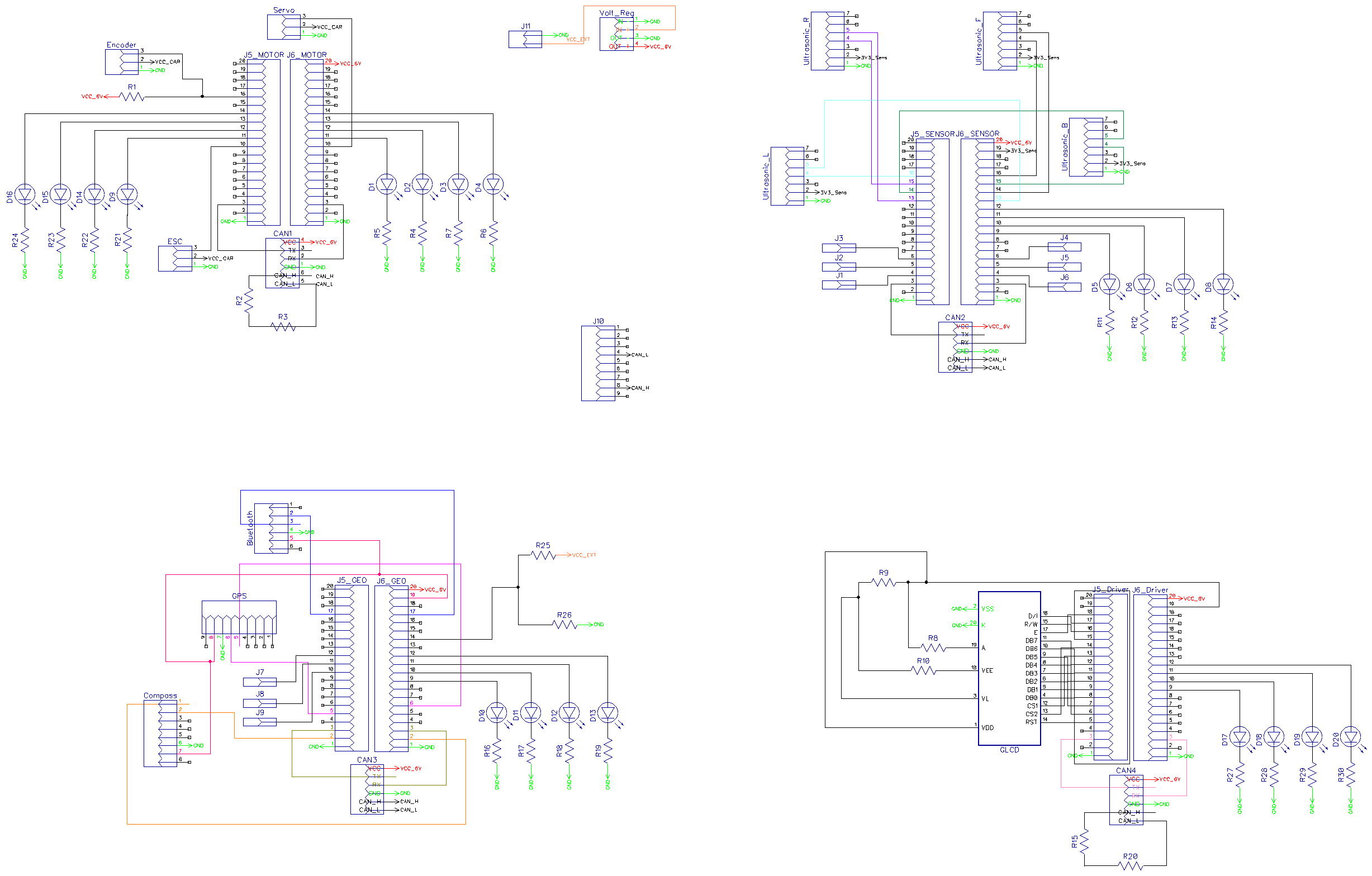Image resolution: width=1372 pixels, height=876 pixels.
Task: Click the J6_Driver header label
Action: pyautogui.click(x=1150, y=590)
